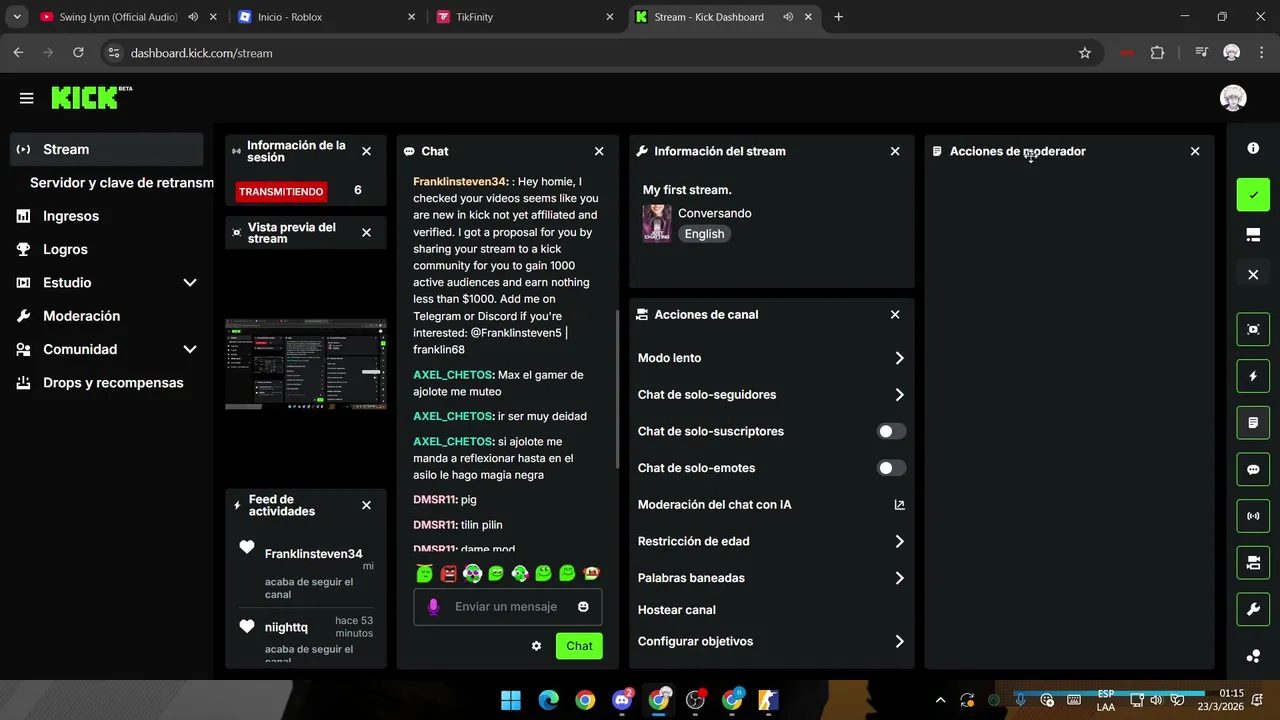Screen dimensions: 1280x720
Task: Open the hamburger navigation menu
Action: 26,98
